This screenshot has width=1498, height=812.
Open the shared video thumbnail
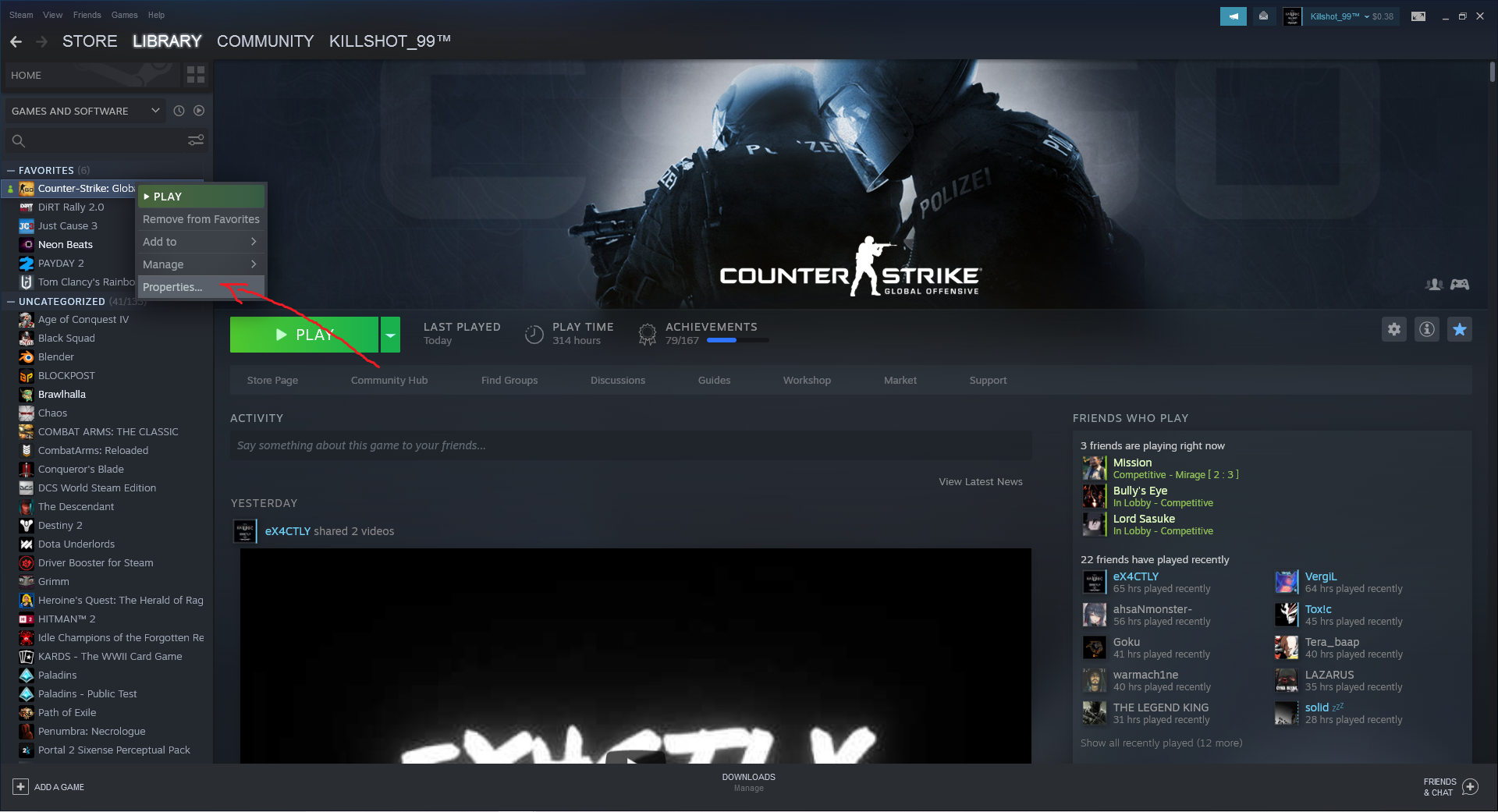click(635, 656)
